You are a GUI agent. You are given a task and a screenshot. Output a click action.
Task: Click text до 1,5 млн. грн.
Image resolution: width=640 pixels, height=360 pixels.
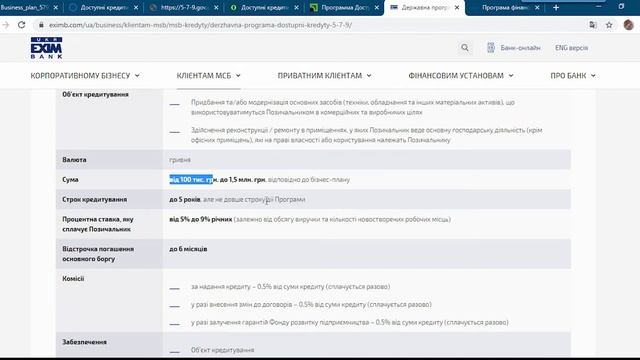243,180
